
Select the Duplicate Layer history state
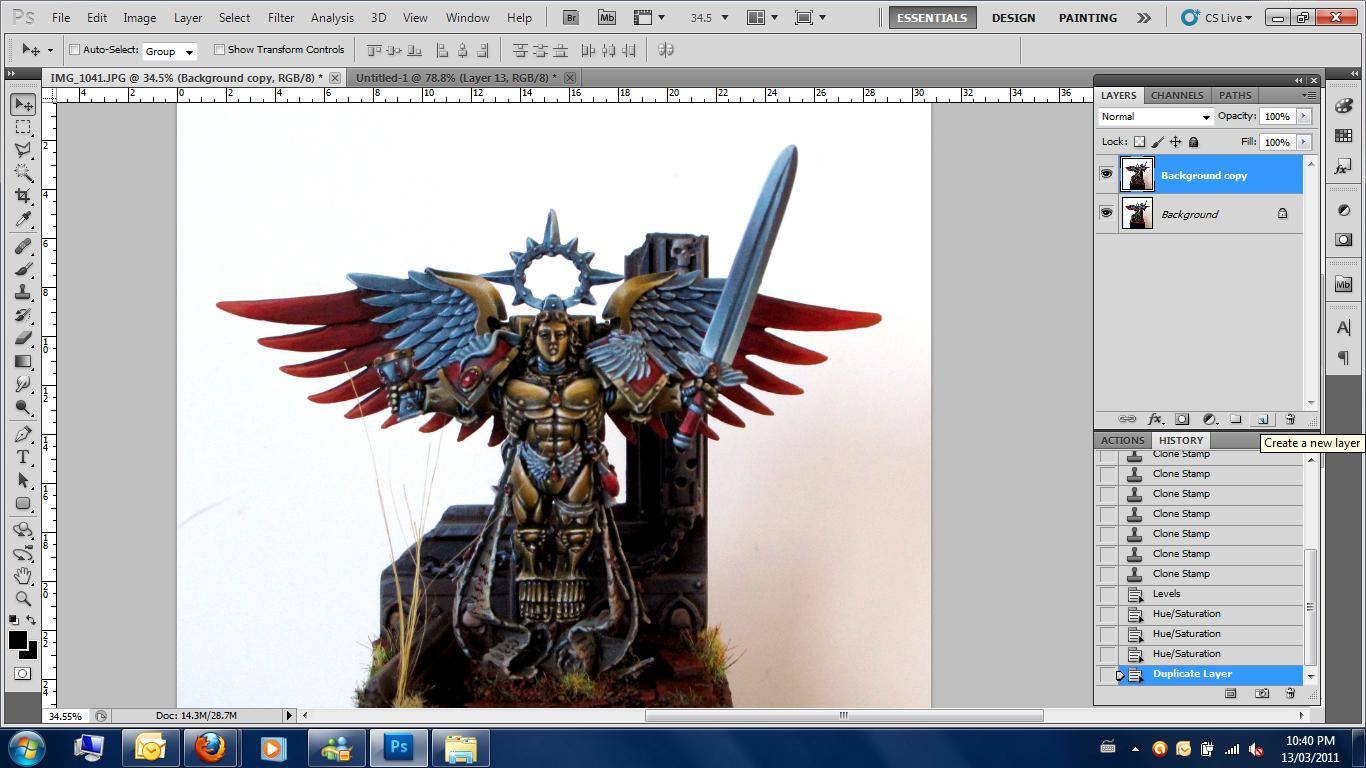point(1200,674)
